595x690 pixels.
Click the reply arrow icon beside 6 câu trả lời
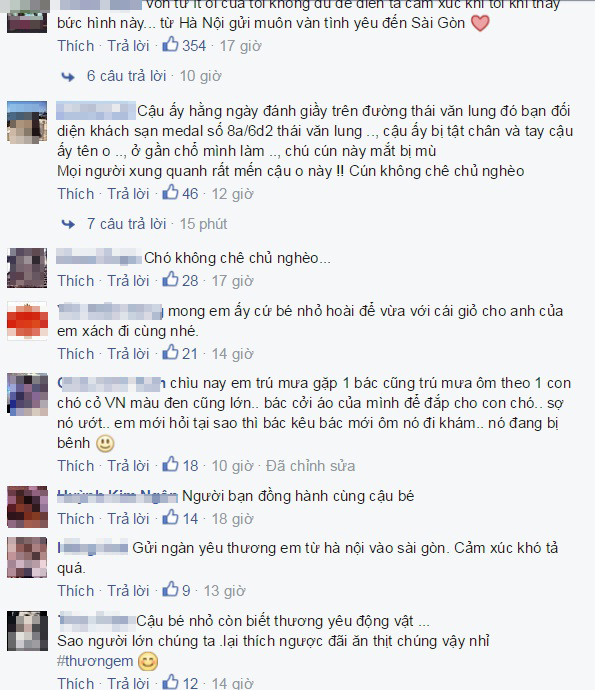[68, 77]
